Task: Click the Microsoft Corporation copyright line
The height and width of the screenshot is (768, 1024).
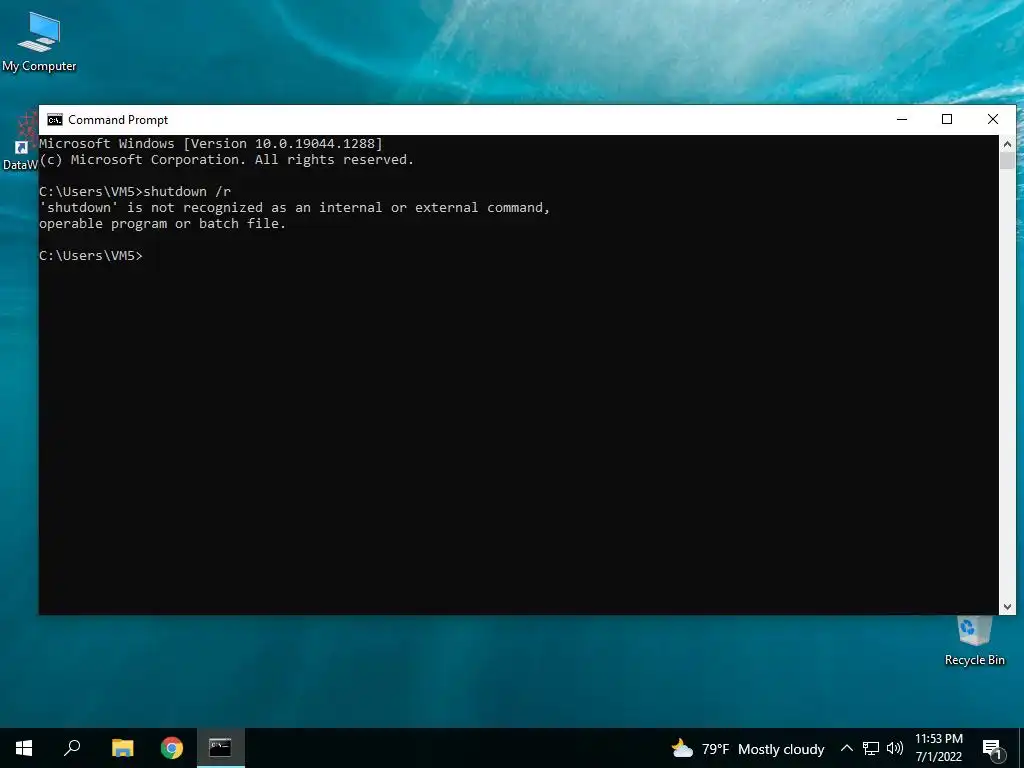Action: pyautogui.click(x=227, y=160)
